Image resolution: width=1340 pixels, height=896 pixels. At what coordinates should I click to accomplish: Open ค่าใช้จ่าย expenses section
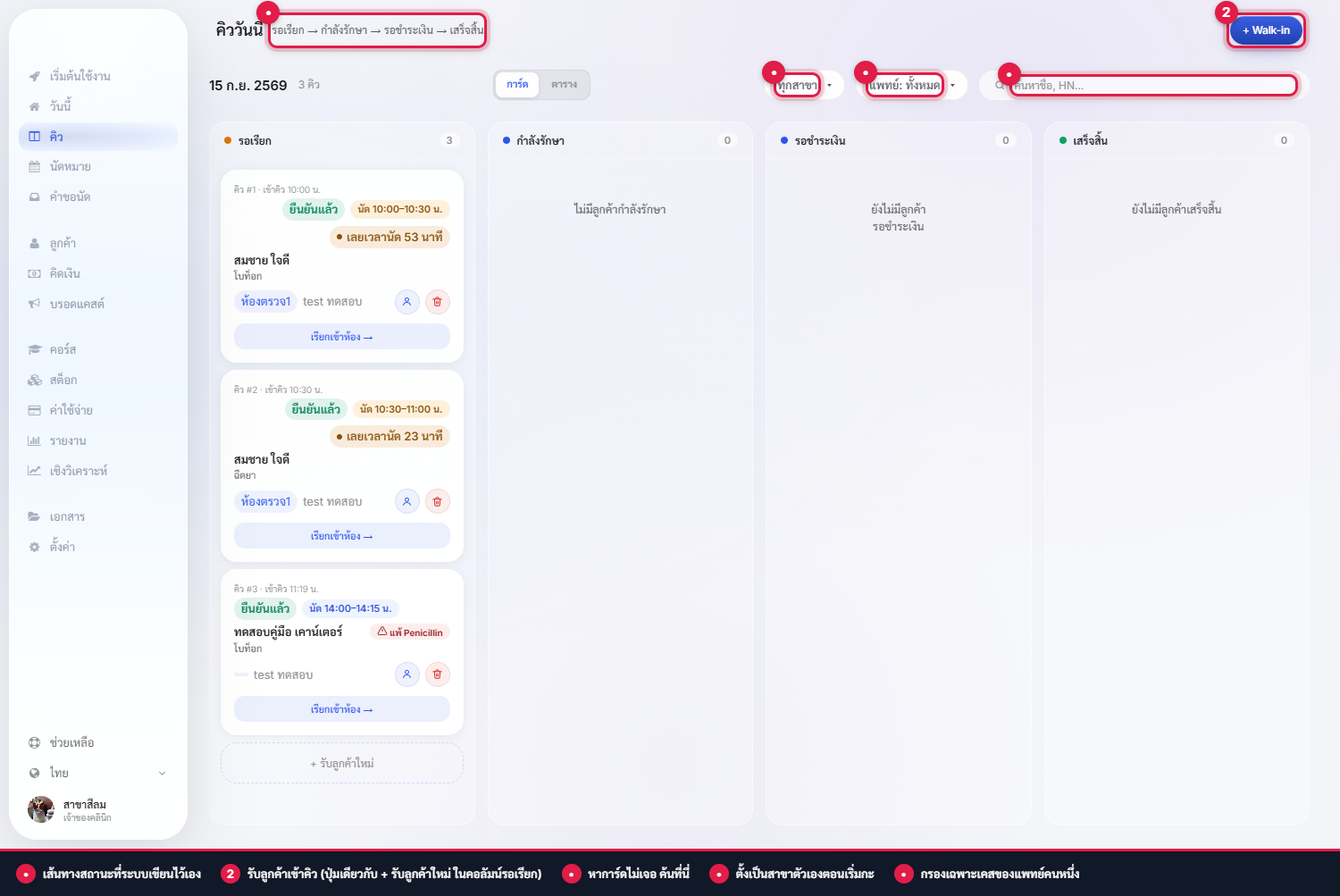98,411
